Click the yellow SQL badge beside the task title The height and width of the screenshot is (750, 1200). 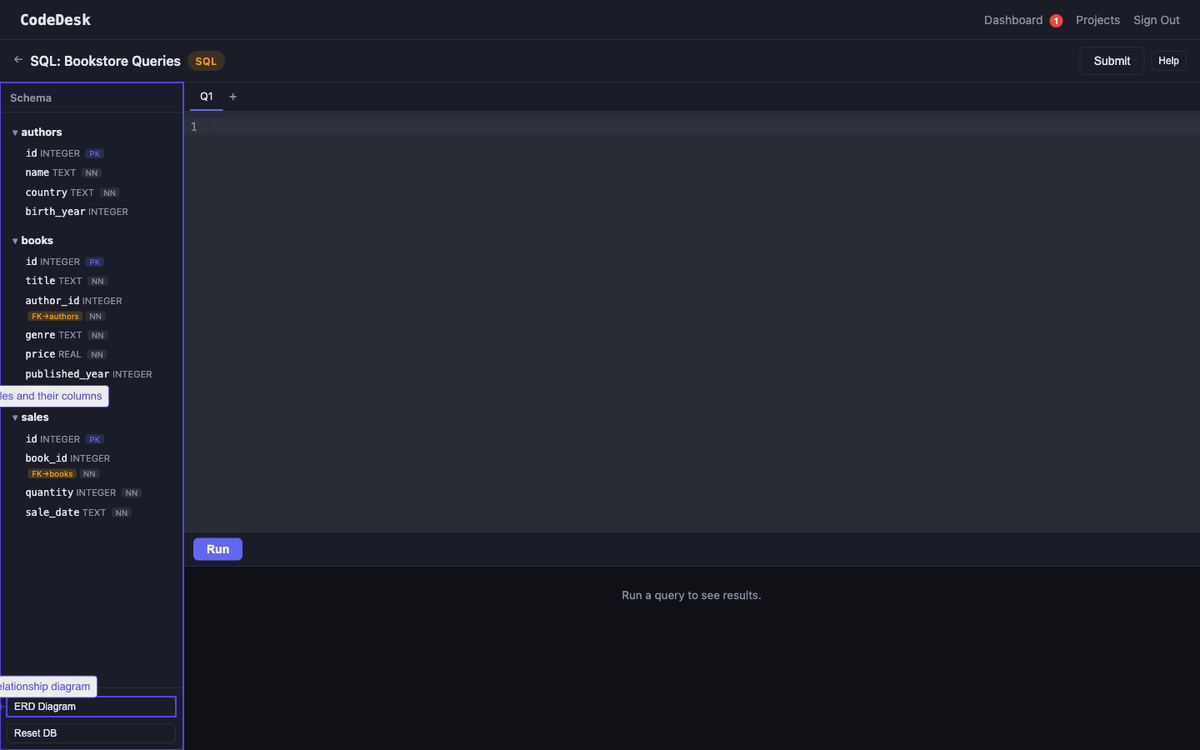(205, 61)
